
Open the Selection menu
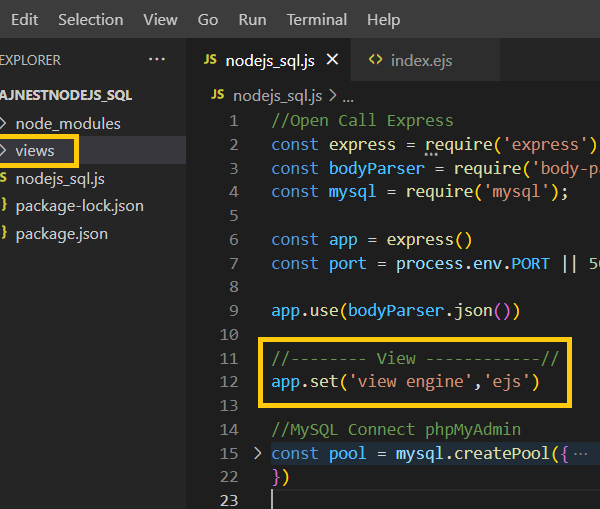[x=91, y=20]
